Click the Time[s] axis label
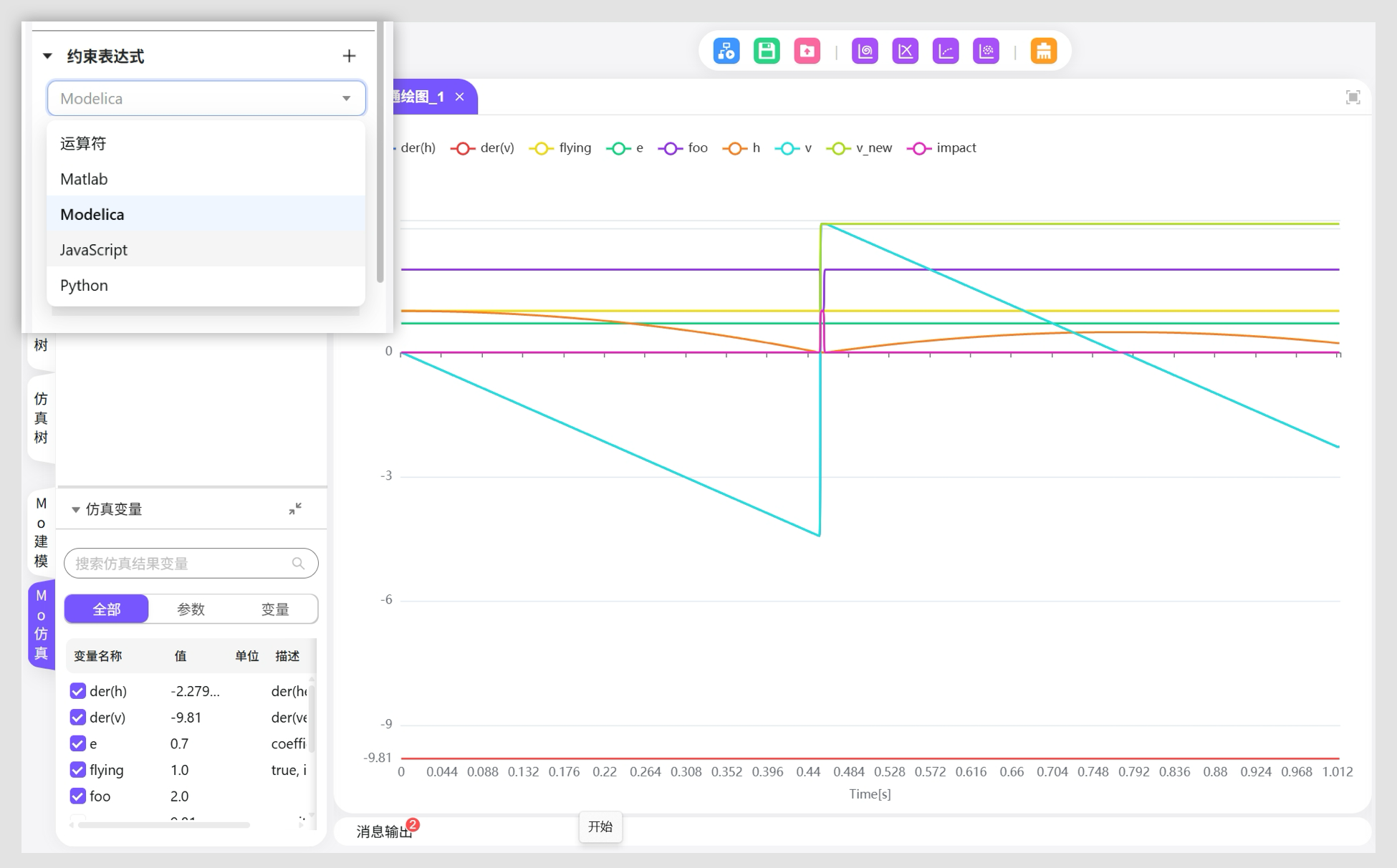Viewport: 1397px width, 868px height. [x=870, y=794]
